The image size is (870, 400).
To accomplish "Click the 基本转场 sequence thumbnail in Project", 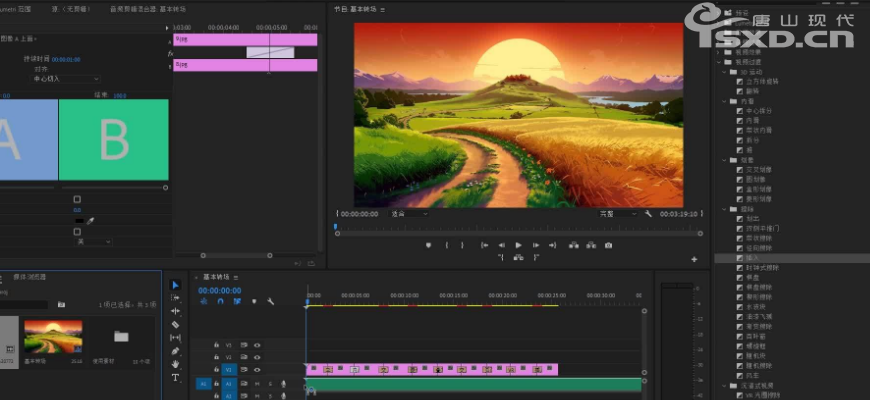I will (x=53, y=337).
